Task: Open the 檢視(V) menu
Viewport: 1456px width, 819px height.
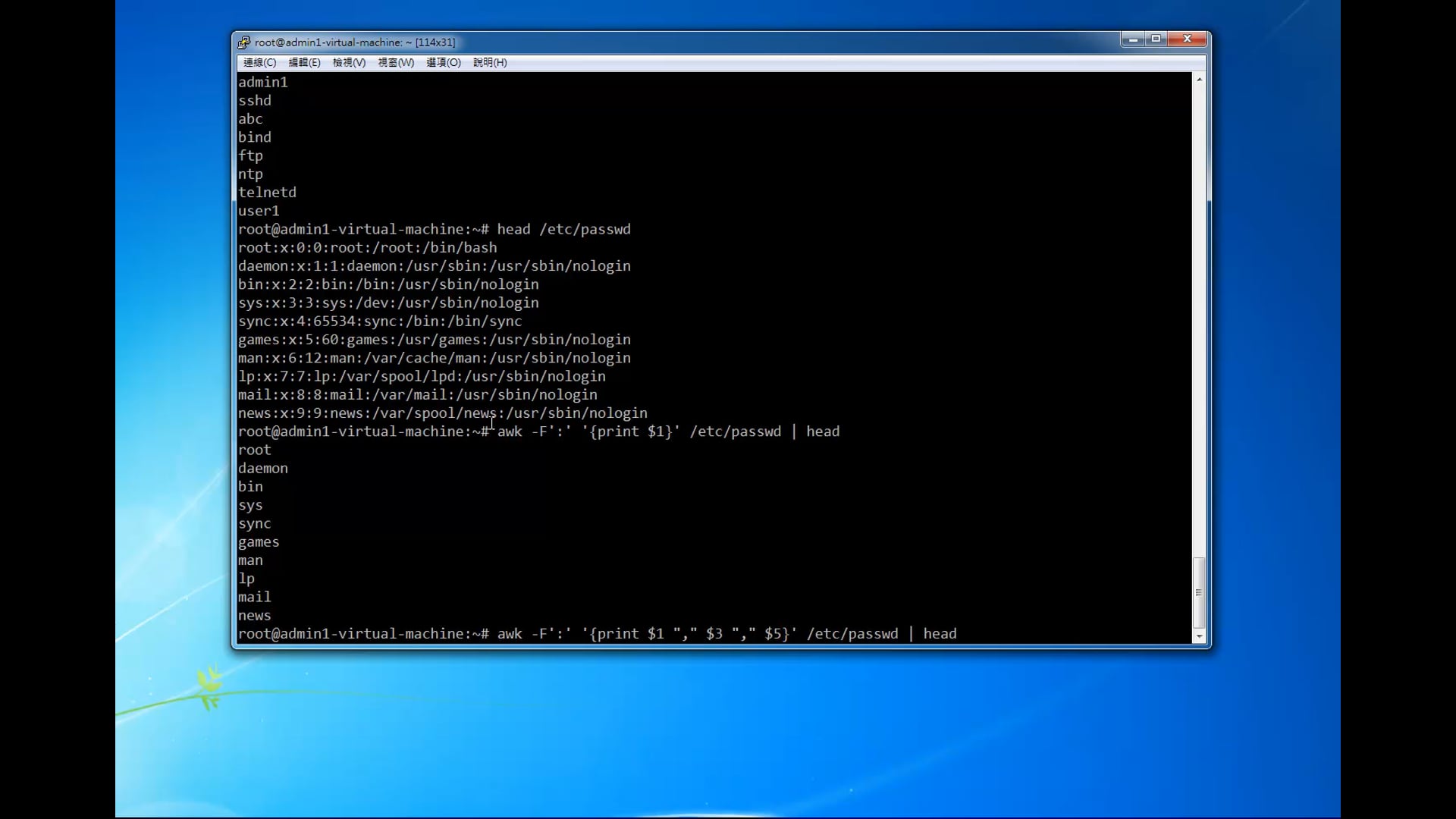Action: (349, 63)
